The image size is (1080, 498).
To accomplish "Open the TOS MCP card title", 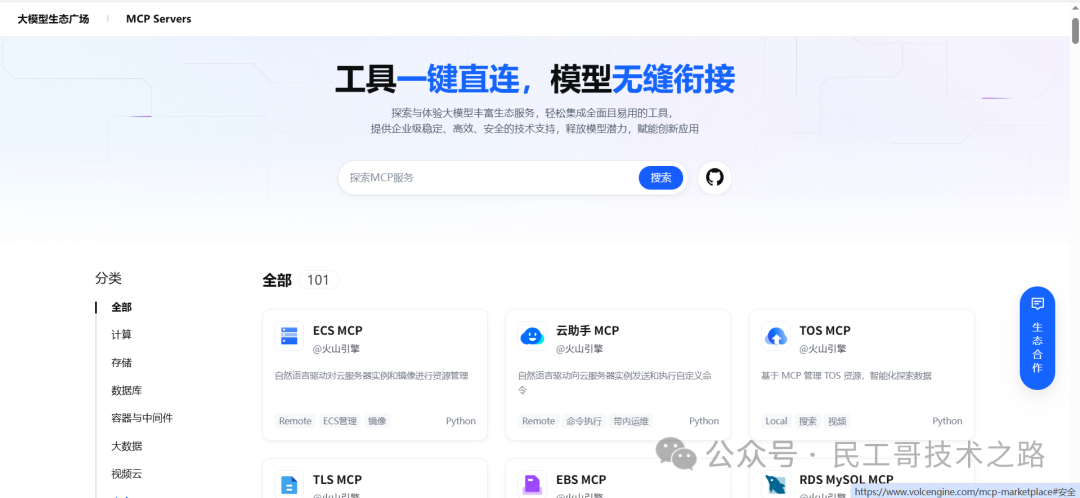I will point(824,331).
